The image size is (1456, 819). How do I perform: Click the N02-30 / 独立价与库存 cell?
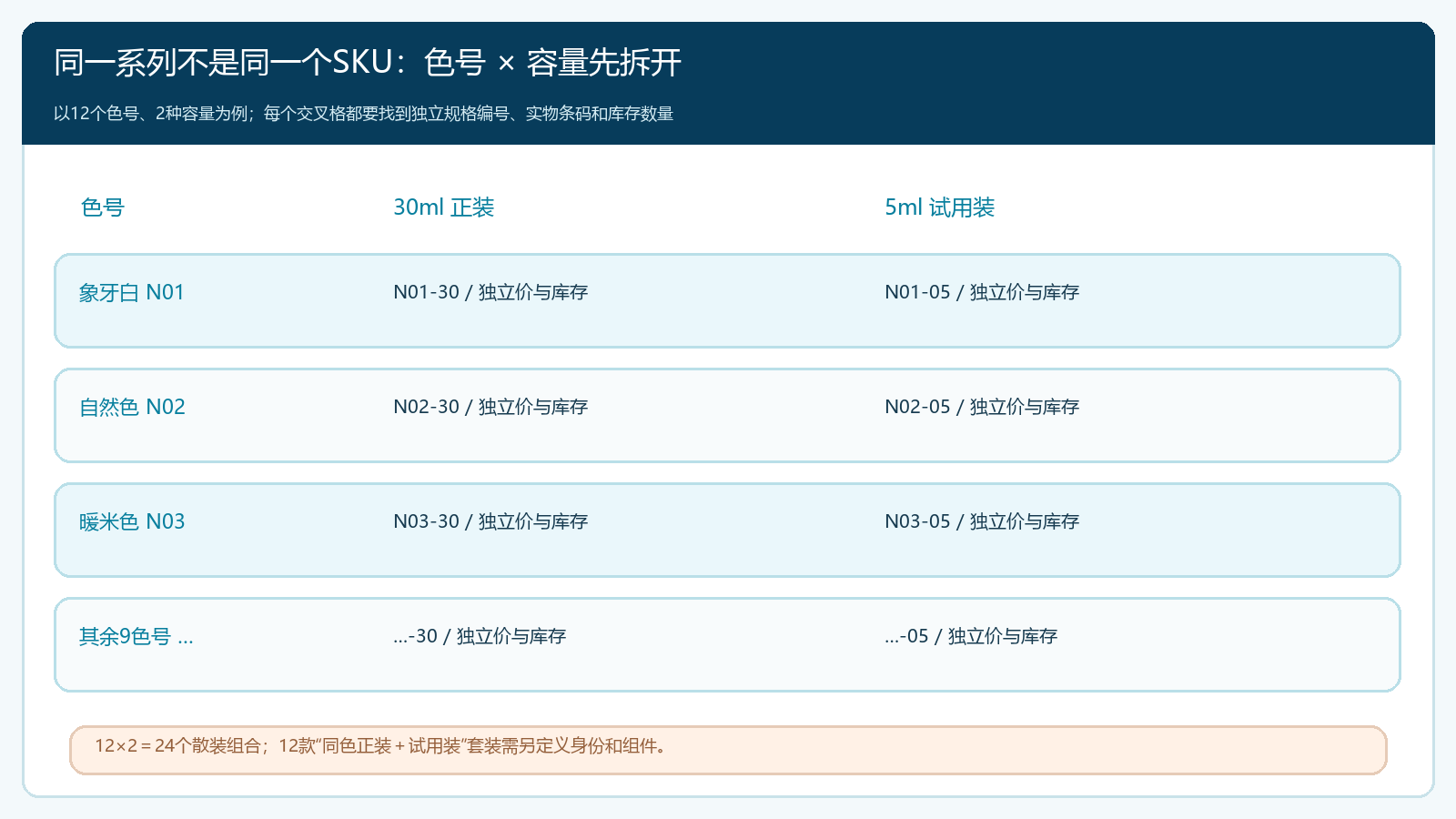coord(490,407)
